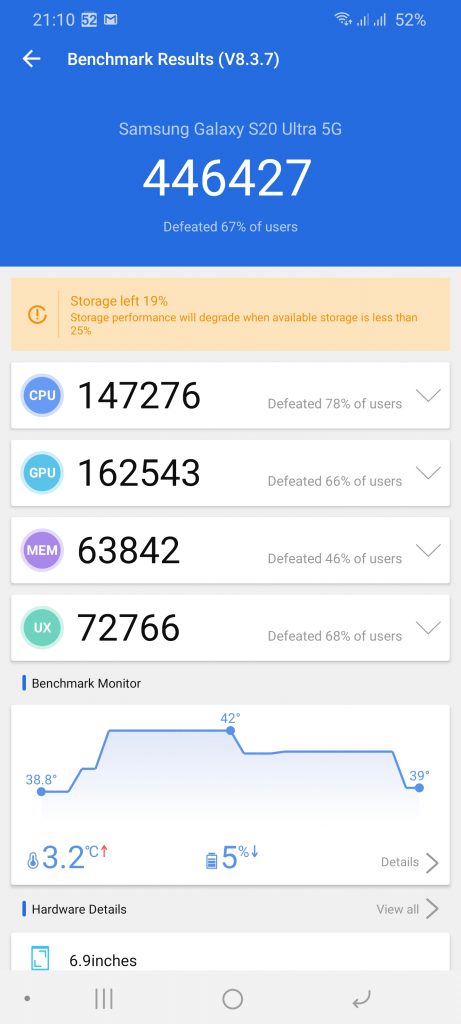Viewport: 461px width, 1024px height.
Task: Tap the UX score circle icon
Action: coord(42,628)
